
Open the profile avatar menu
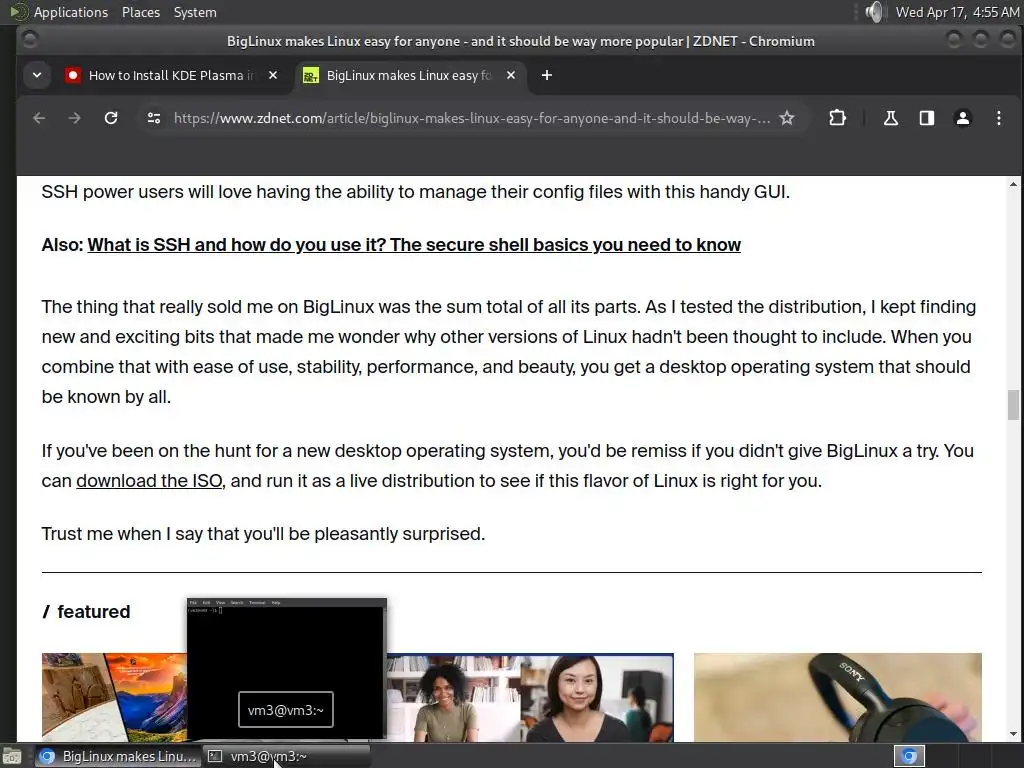[963, 118]
